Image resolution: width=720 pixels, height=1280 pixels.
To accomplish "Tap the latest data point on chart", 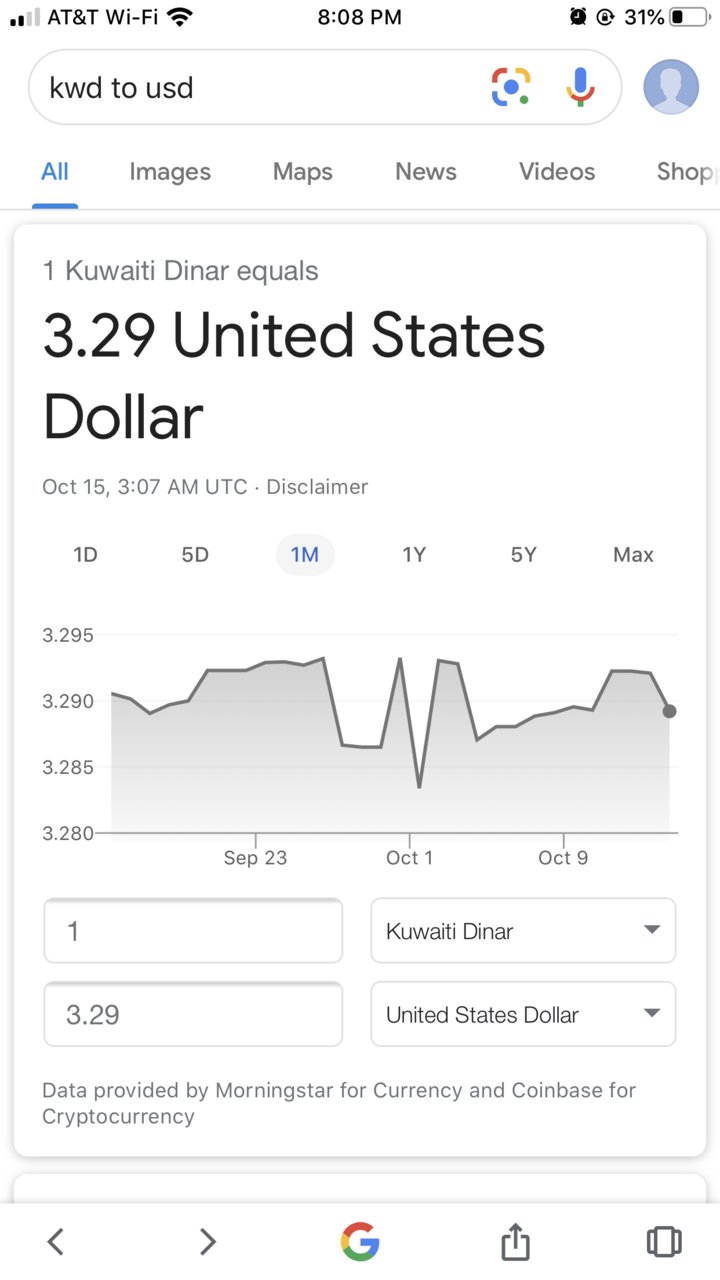I will coord(669,711).
